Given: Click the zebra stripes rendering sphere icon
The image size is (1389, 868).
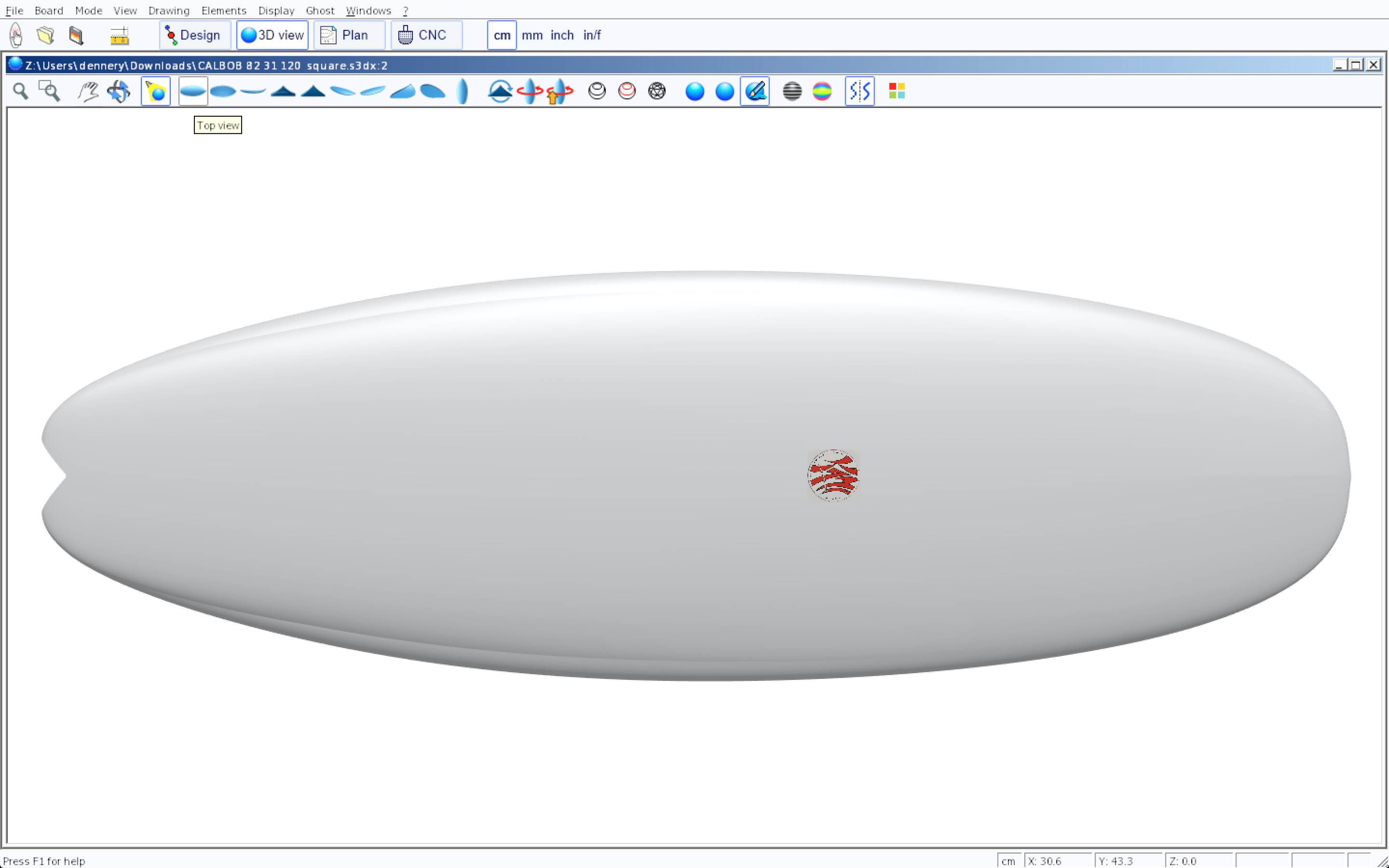Looking at the screenshot, I should [792, 91].
